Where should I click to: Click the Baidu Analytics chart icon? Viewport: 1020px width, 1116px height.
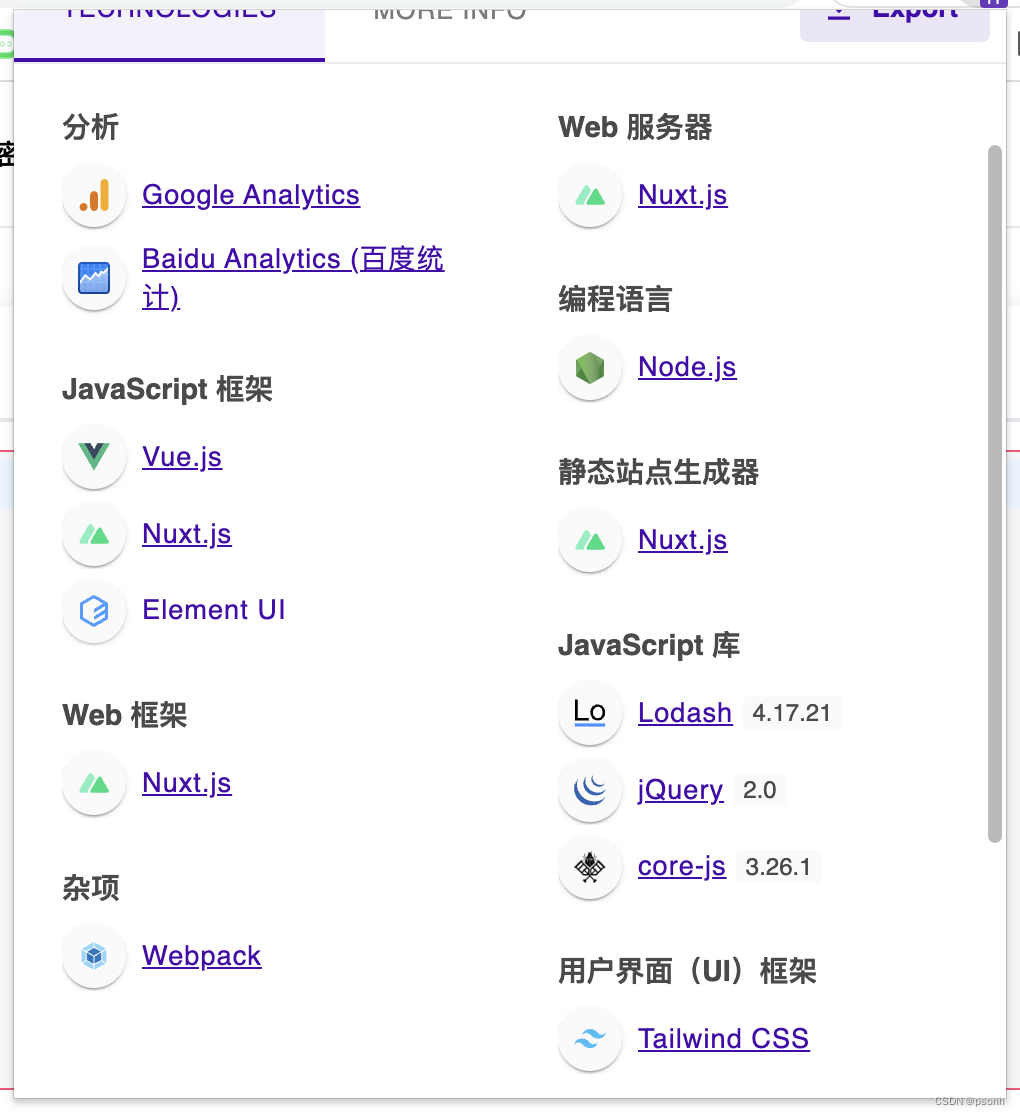point(94,278)
